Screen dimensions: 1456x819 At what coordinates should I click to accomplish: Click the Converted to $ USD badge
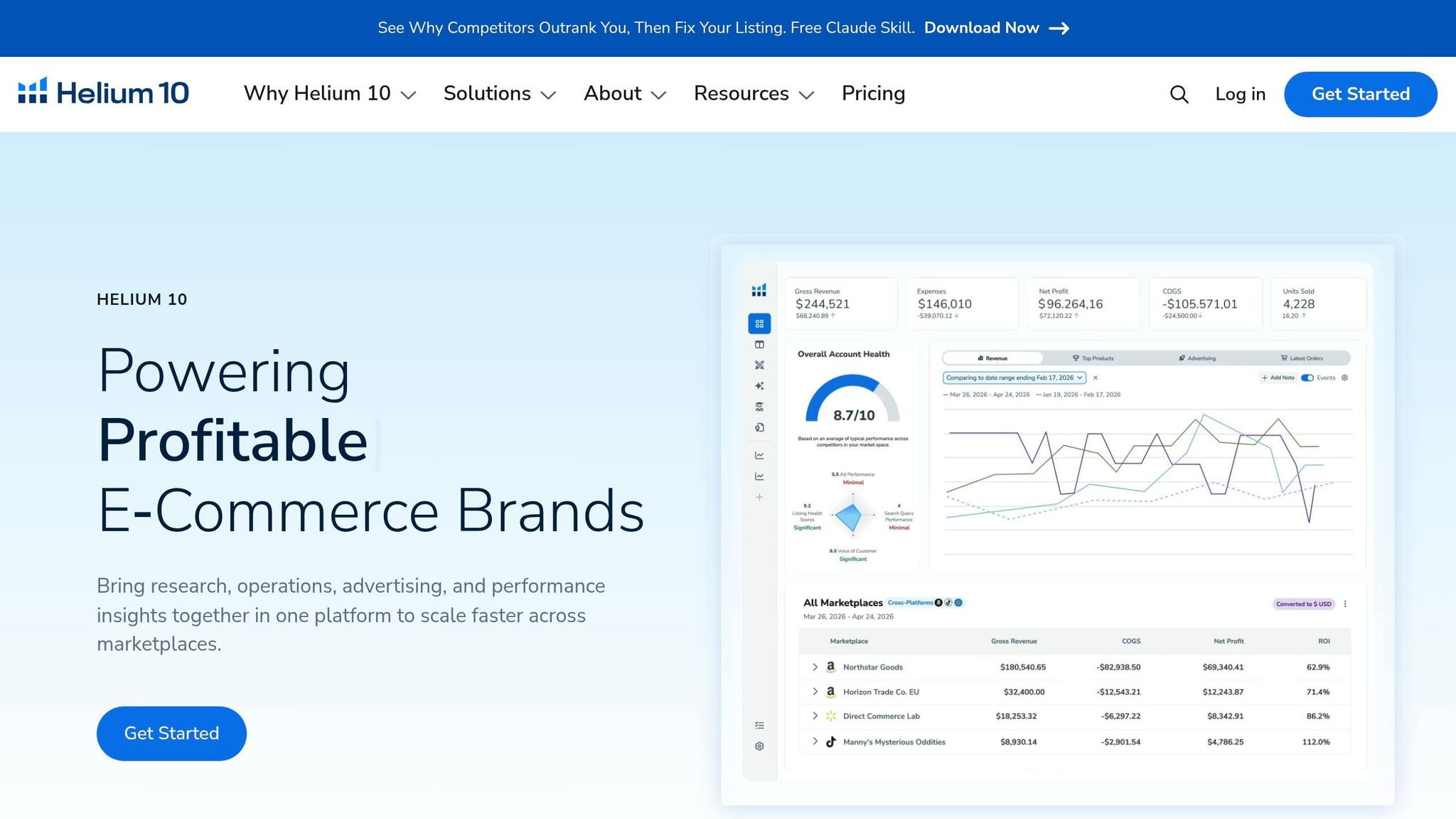pos(1304,604)
